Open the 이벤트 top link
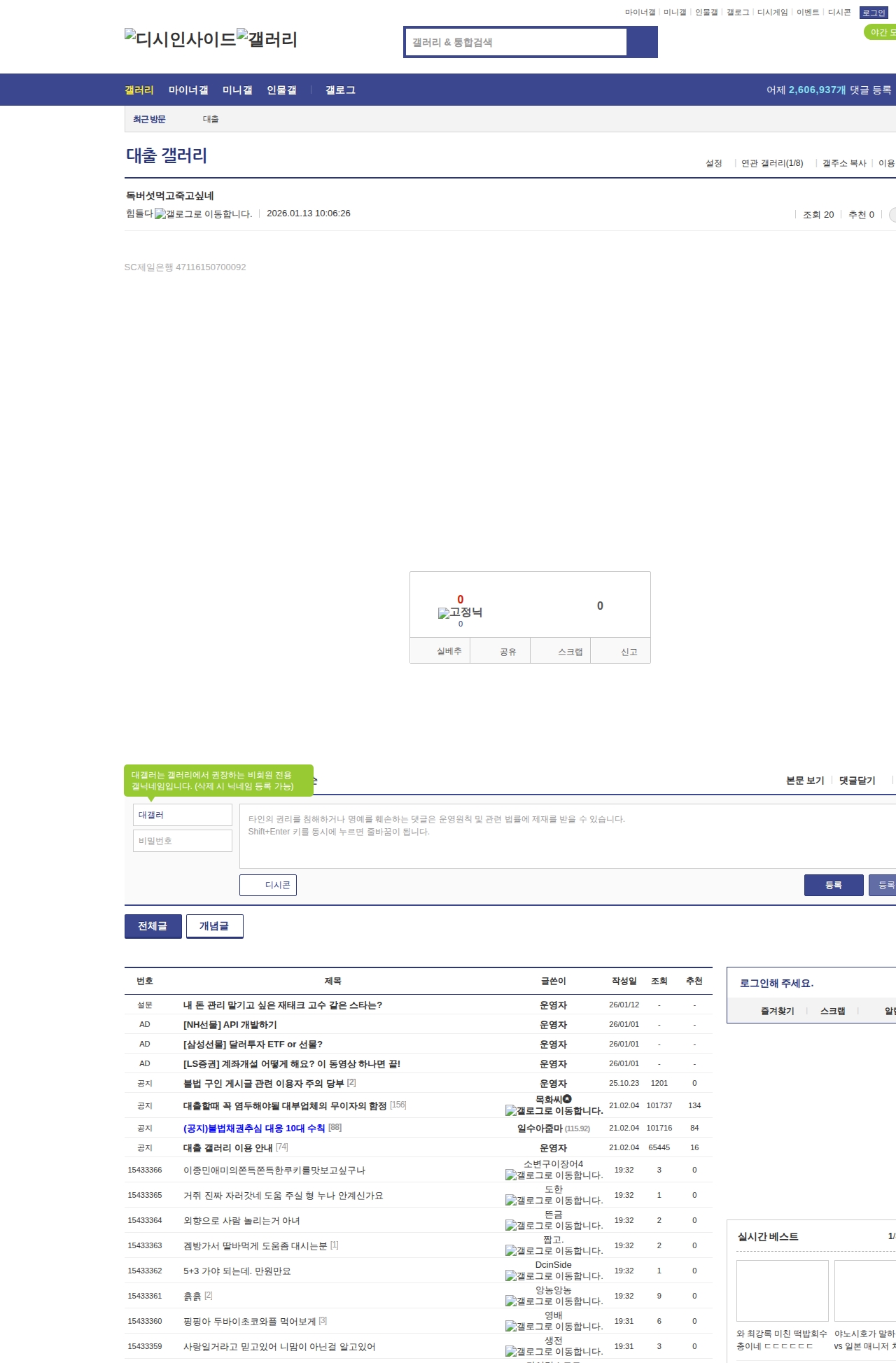Screen dimensions: 896x1363 click(808, 13)
